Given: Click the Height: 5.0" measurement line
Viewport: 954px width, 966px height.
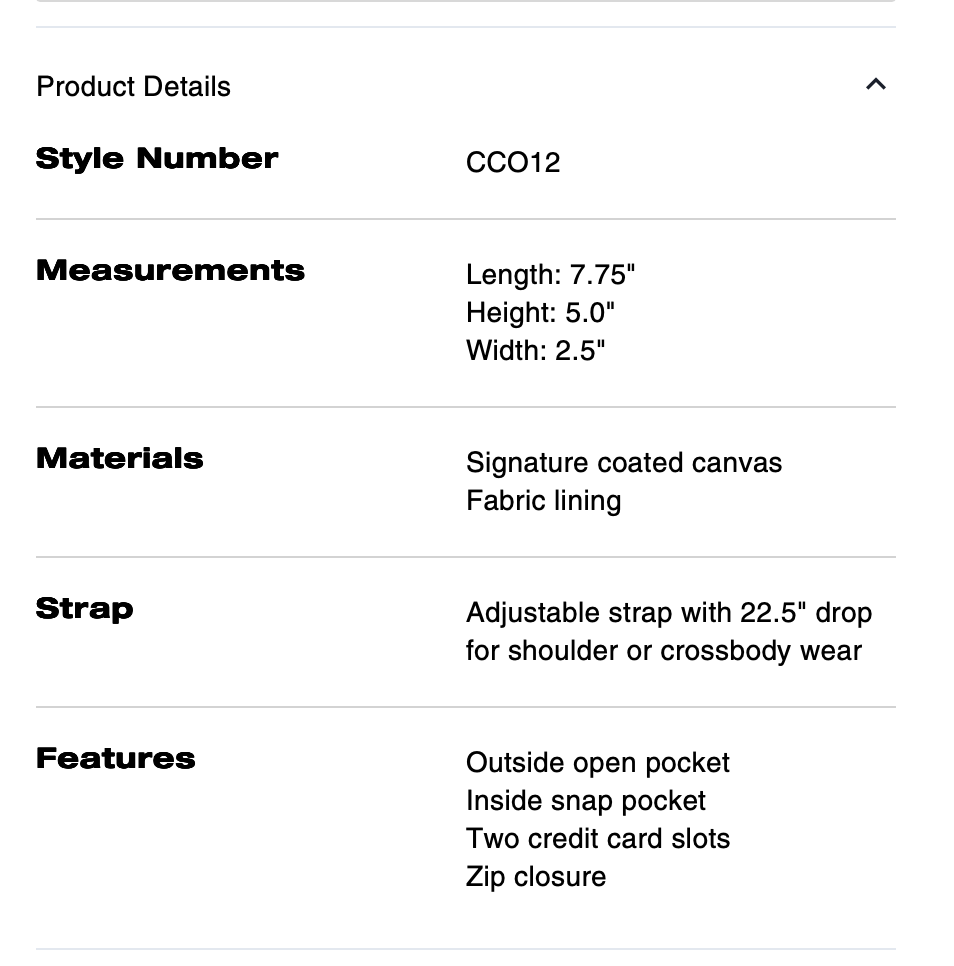Looking at the screenshot, I should click(x=540, y=313).
